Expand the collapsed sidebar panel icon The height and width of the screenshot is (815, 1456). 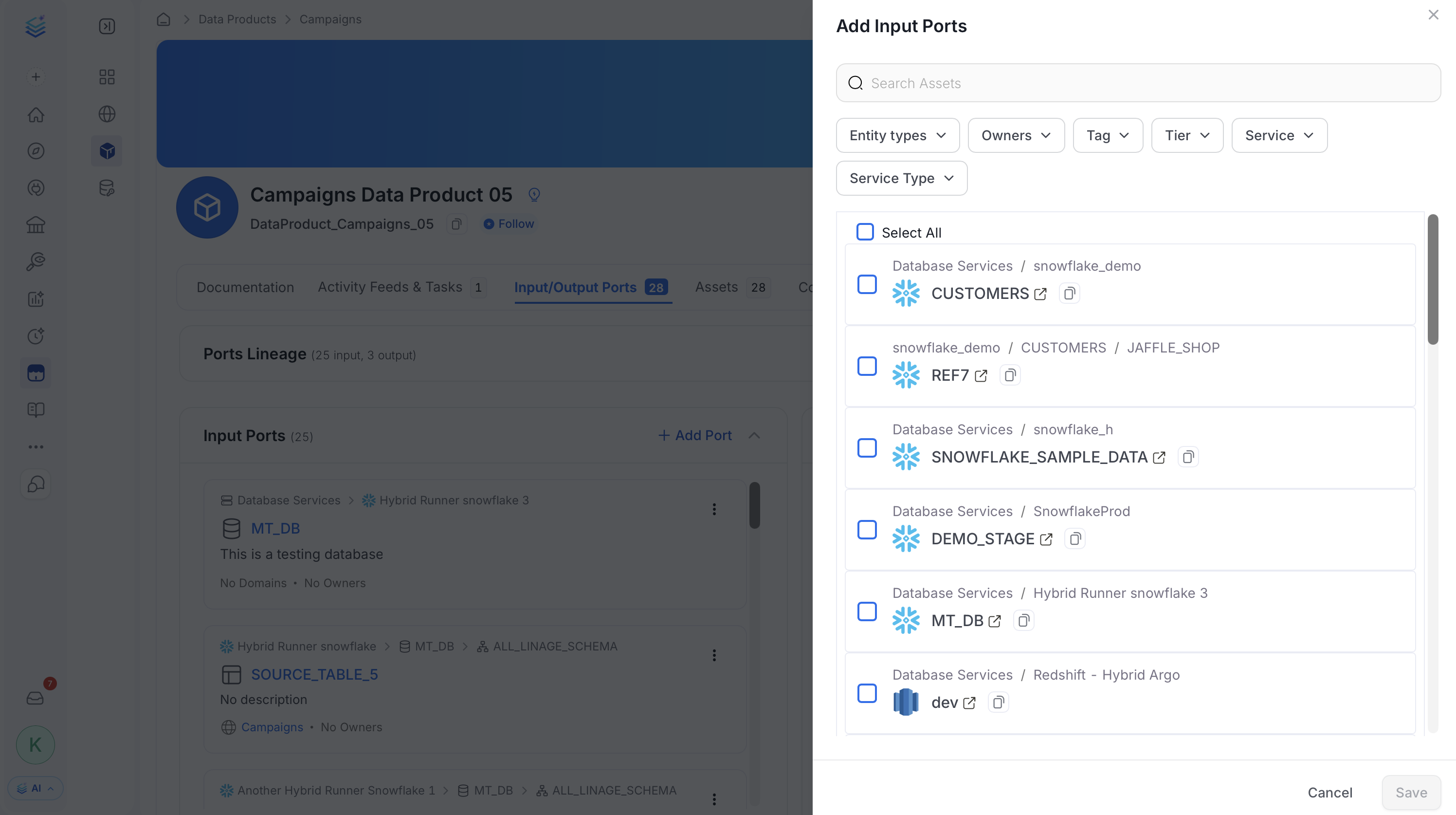click(107, 27)
